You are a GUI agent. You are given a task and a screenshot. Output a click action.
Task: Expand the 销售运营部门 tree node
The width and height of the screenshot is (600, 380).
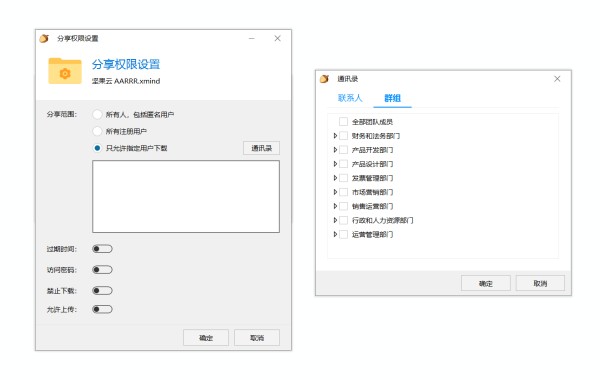pyautogui.click(x=335, y=206)
